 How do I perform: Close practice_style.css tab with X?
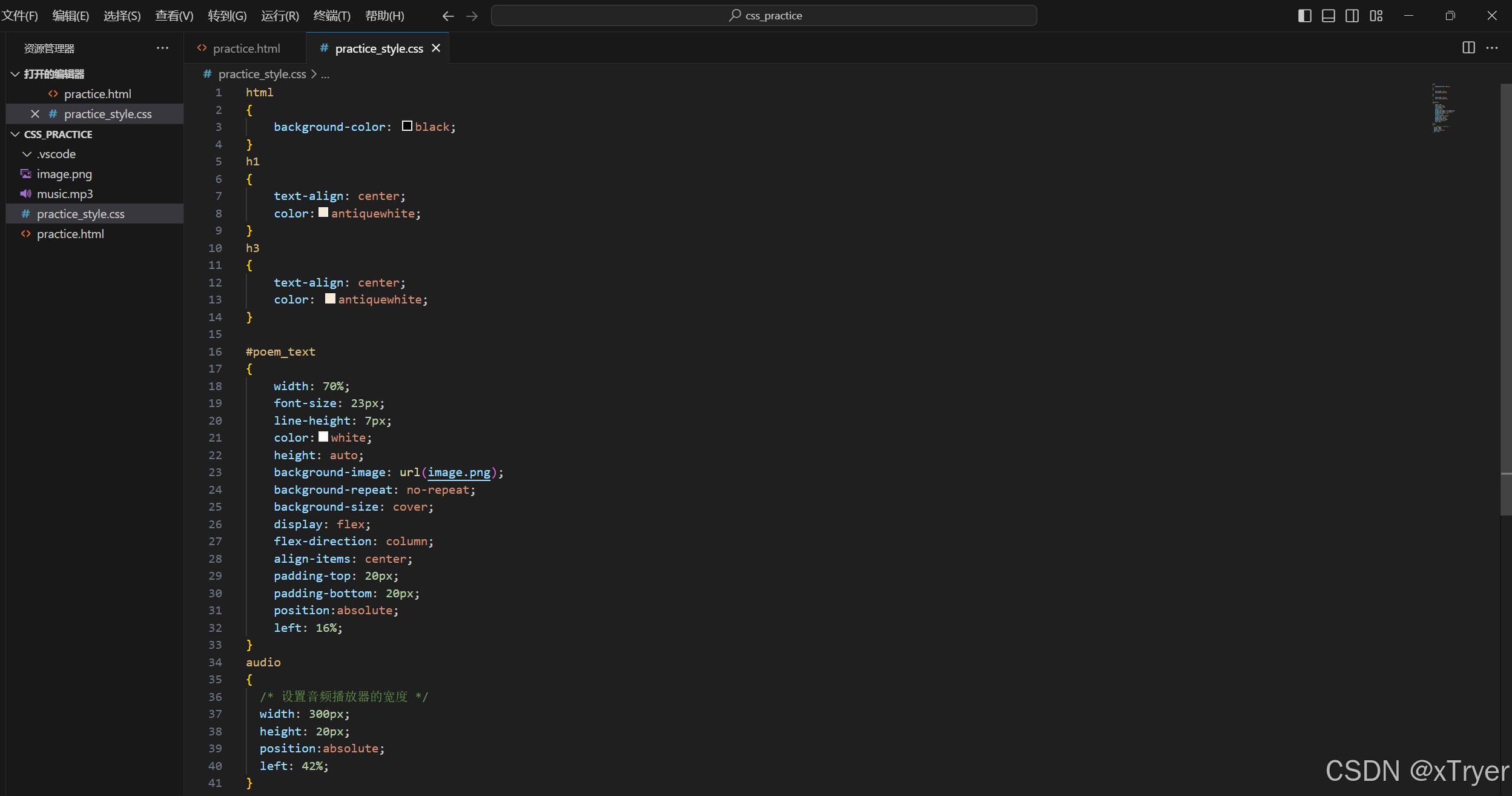(436, 48)
